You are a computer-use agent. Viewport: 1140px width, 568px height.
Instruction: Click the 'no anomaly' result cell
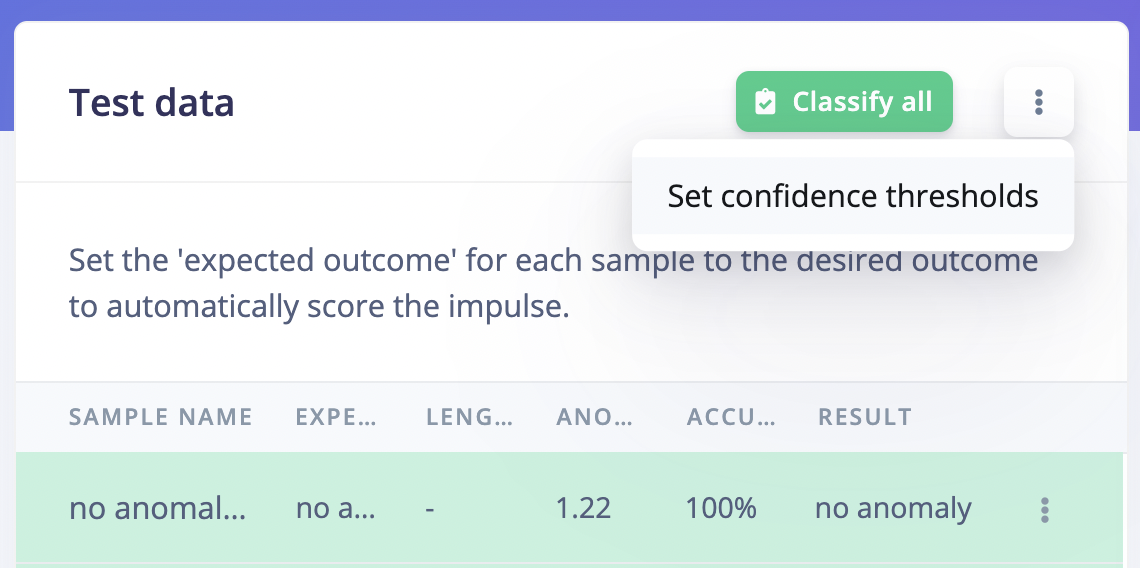[893, 509]
